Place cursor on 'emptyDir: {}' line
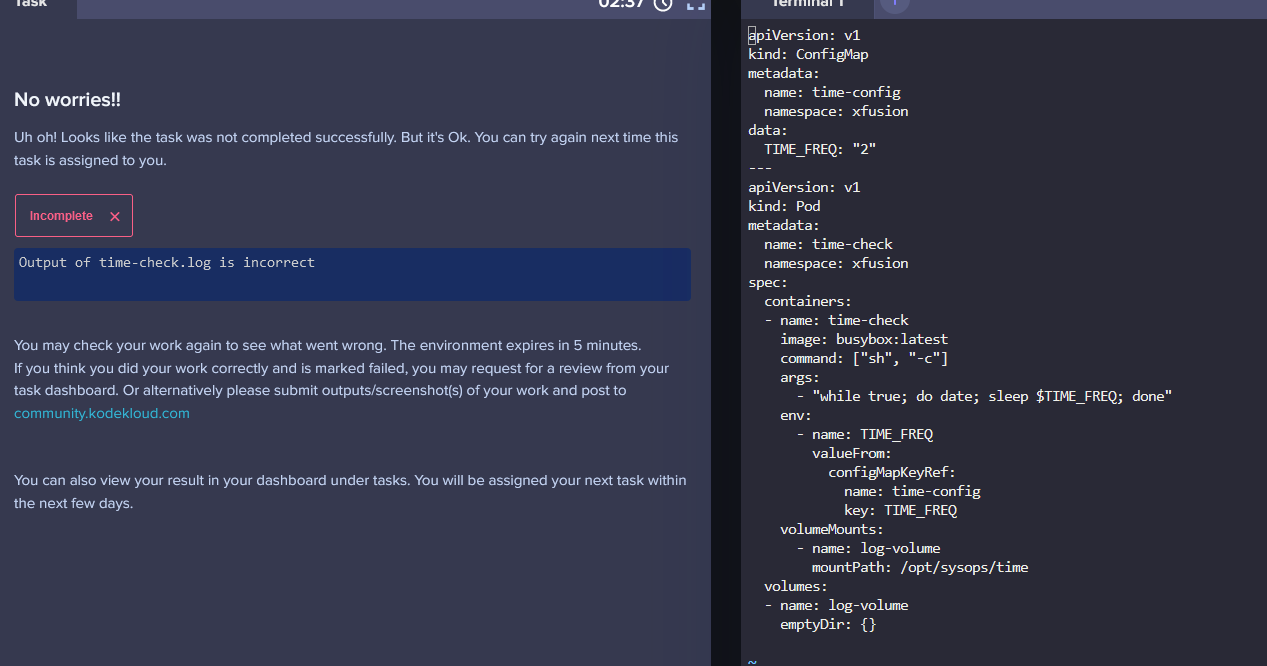 [x=828, y=624]
